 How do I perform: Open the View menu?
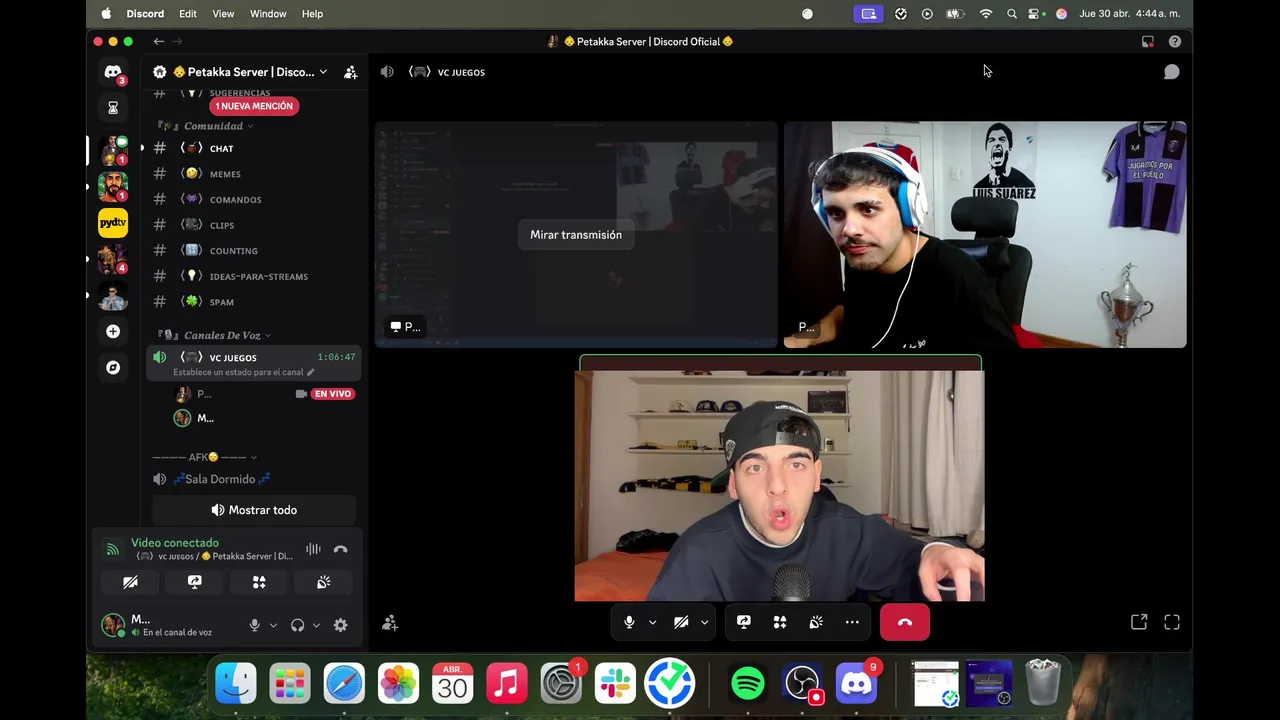[223, 14]
